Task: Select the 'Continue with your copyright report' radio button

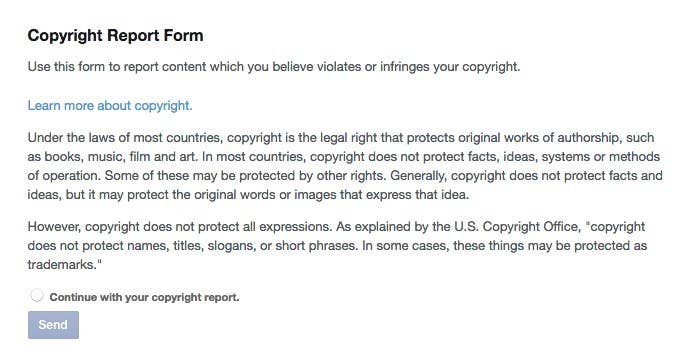Action: coord(37,295)
